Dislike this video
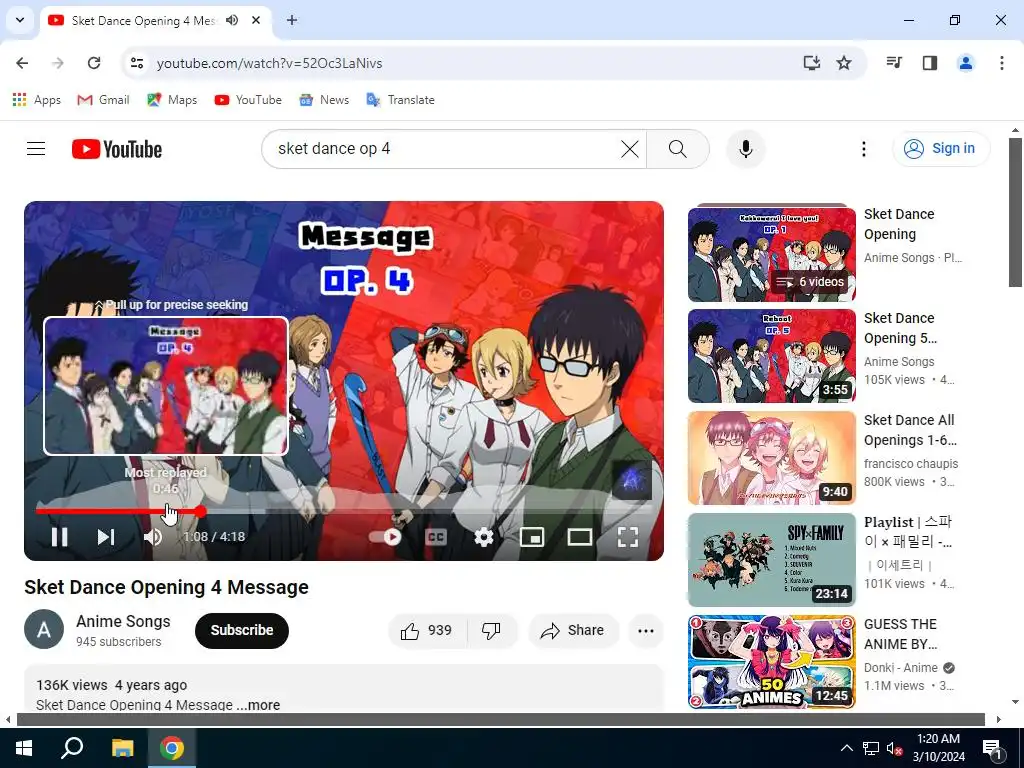1024x768 pixels. 491,631
